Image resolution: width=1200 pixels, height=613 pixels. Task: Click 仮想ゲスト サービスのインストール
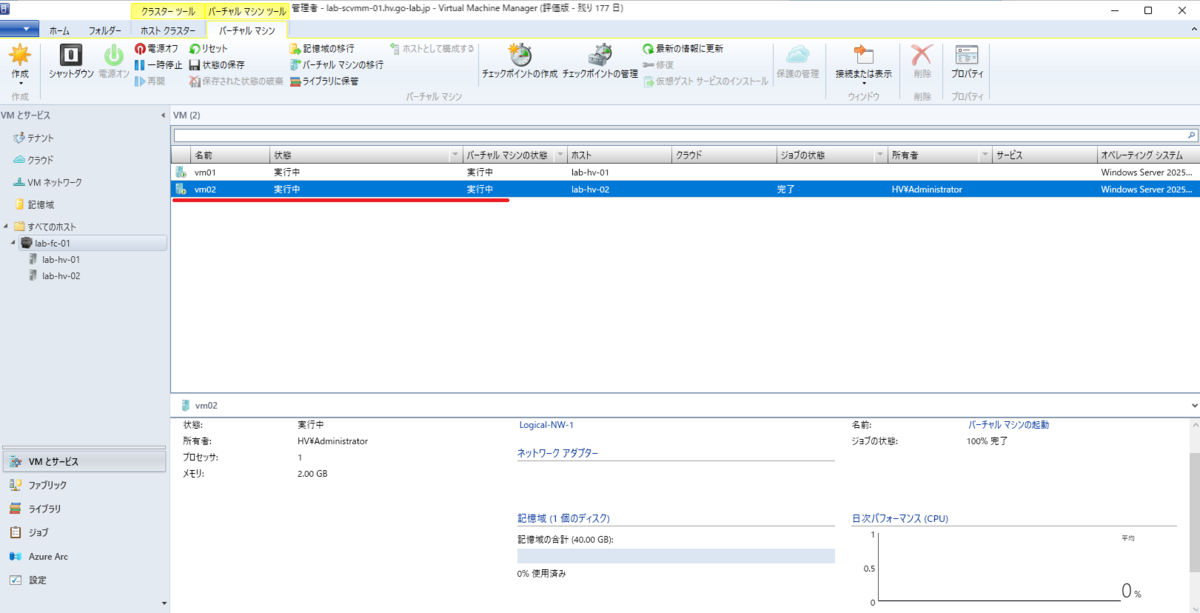(706, 80)
